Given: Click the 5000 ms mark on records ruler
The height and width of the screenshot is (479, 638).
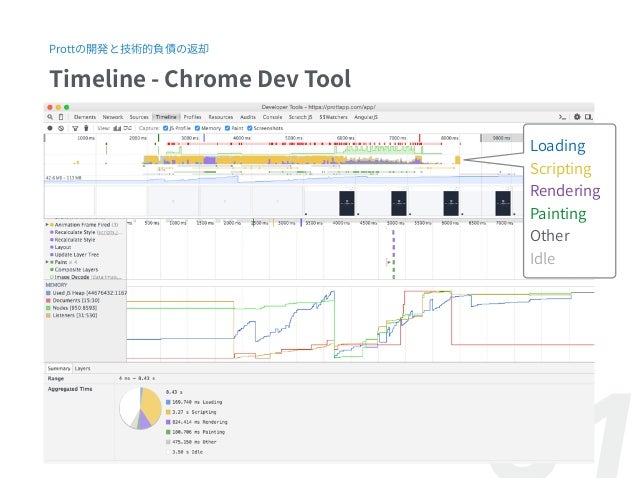Looking at the screenshot, I should [x=395, y=223].
